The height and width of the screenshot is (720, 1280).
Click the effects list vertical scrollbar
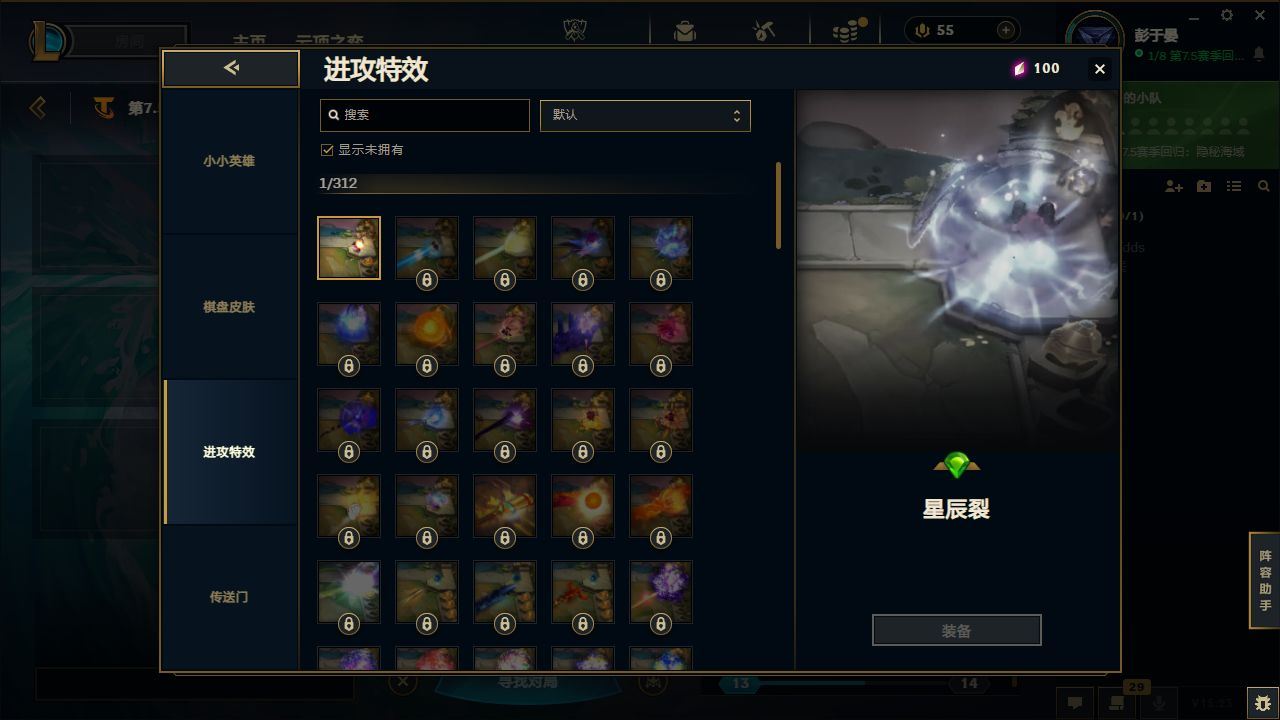(x=778, y=206)
